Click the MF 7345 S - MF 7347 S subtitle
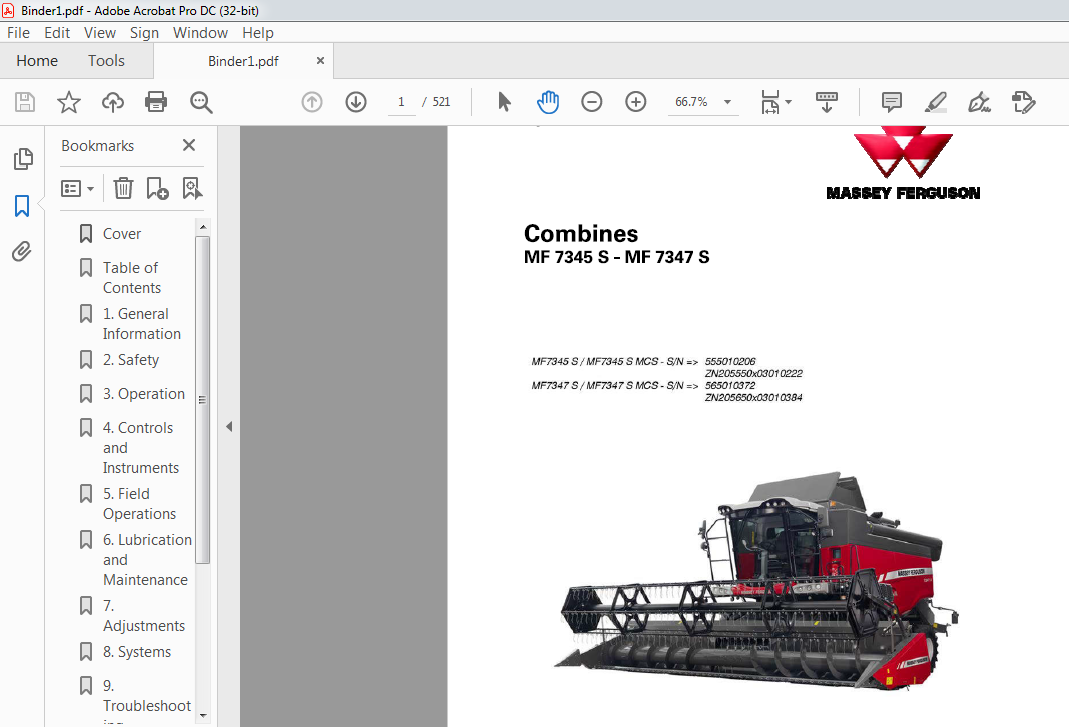The image size is (1069, 727). point(616,257)
